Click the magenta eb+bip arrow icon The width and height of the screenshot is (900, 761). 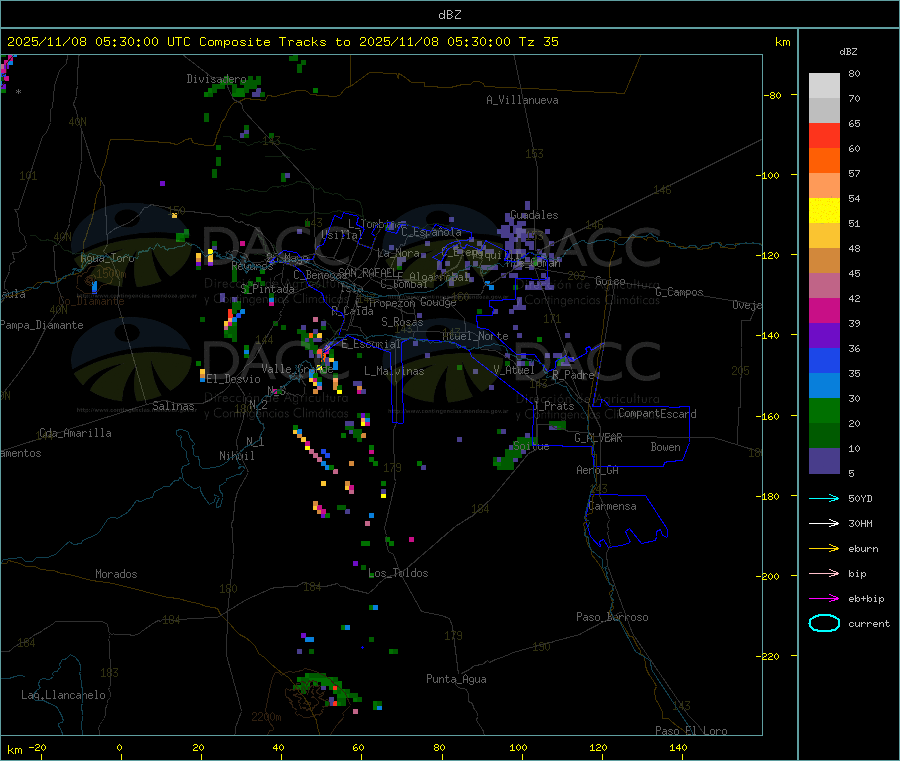click(823, 598)
